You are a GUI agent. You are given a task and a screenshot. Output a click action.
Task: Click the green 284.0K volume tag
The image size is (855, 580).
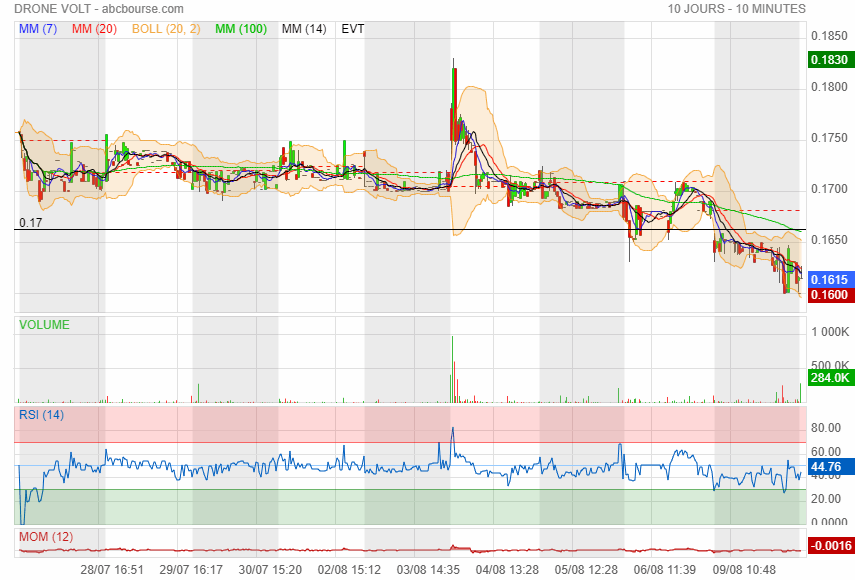(x=831, y=378)
